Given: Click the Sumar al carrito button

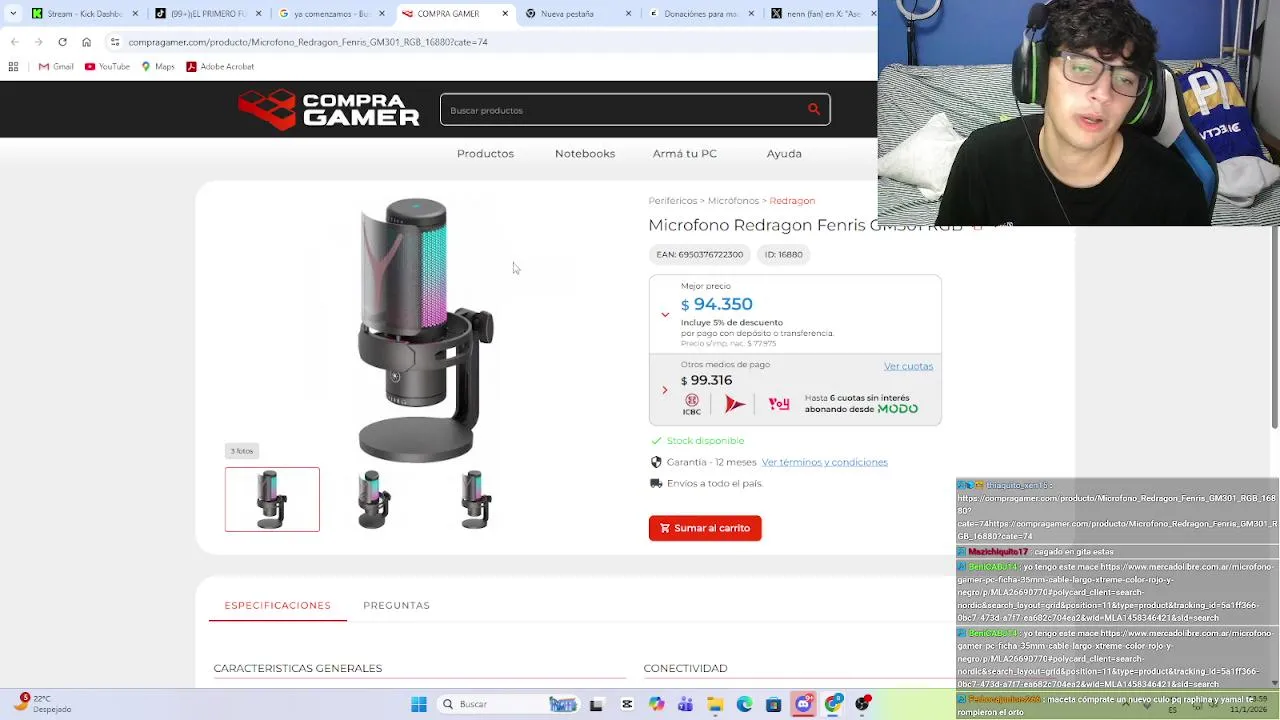Looking at the screenshot, I should [x=705, y=528].
